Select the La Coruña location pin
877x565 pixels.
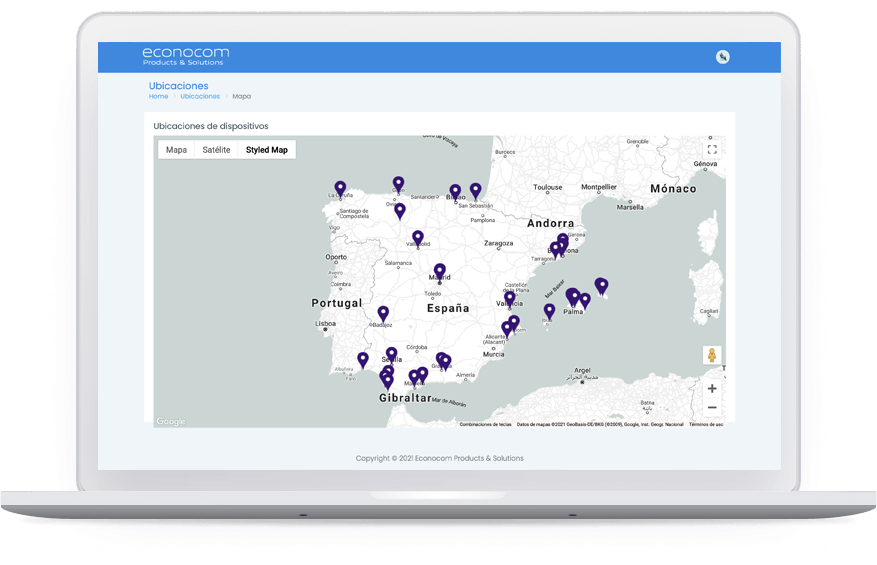click(x=340, y=188)
